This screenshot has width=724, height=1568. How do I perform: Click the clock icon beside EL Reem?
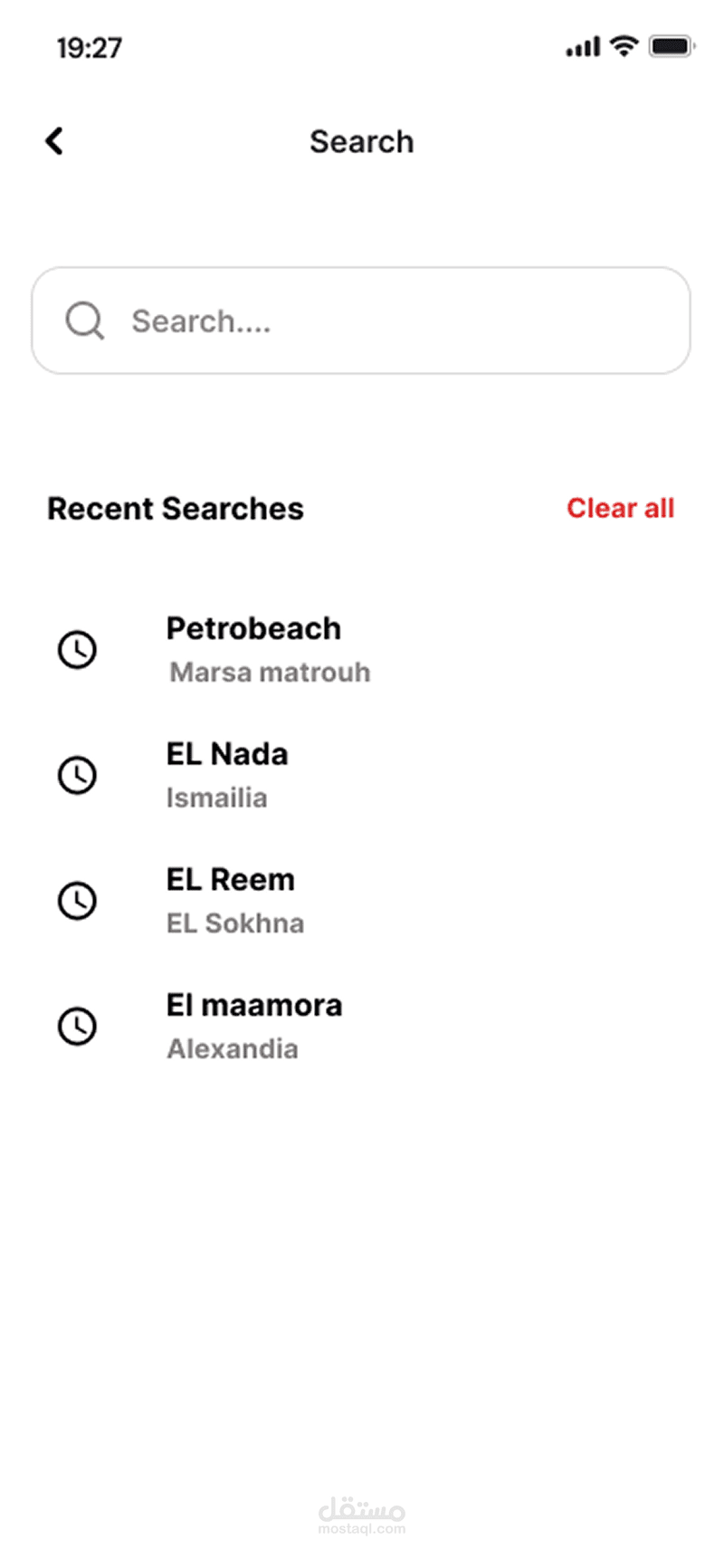point(78,901)
